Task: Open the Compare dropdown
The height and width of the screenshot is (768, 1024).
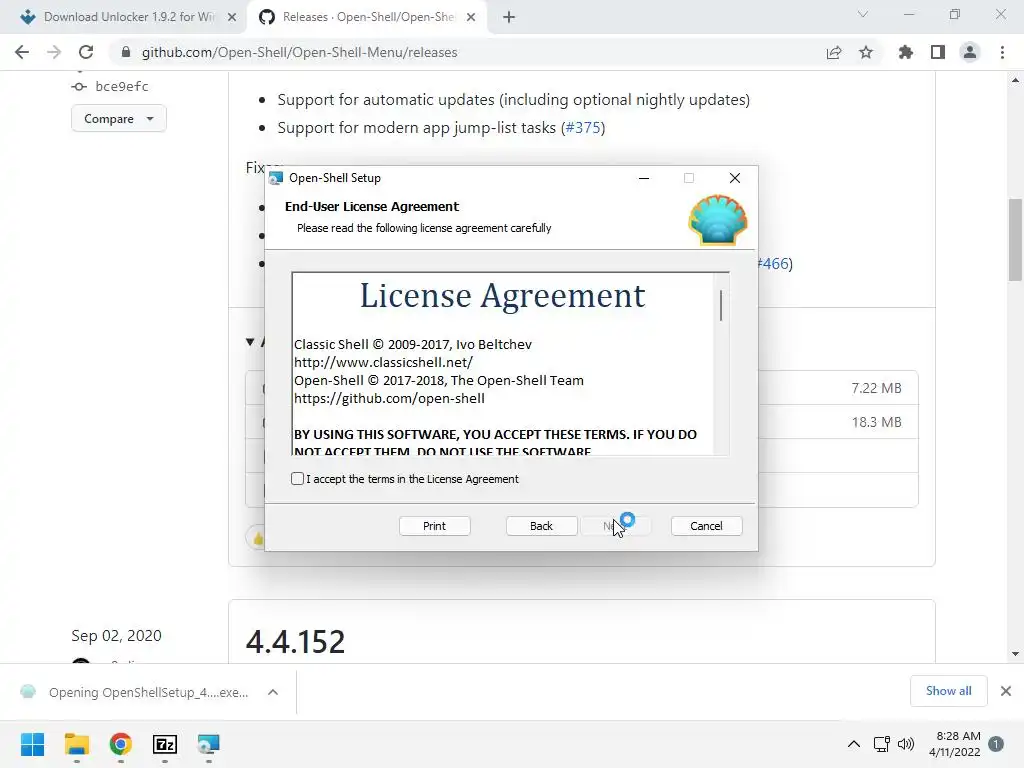Action: (119, 119)
